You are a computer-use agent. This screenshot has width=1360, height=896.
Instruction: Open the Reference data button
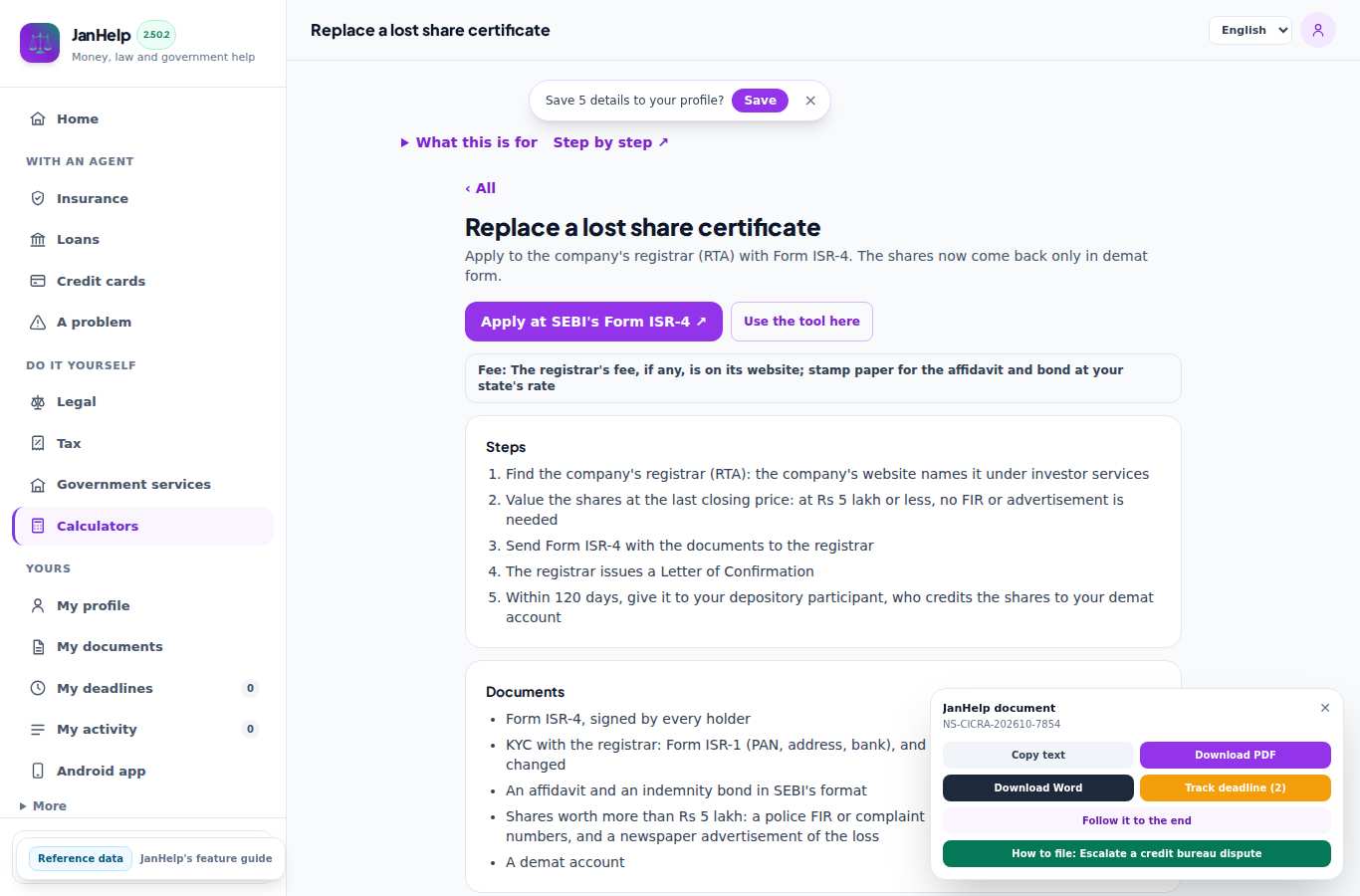pos(81,858)
